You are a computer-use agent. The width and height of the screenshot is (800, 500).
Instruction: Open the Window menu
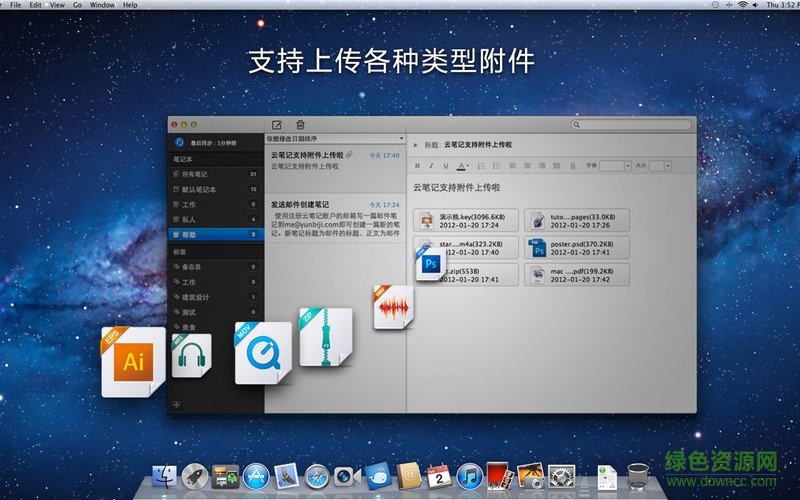pyautogui.click(x=102, y=5)
